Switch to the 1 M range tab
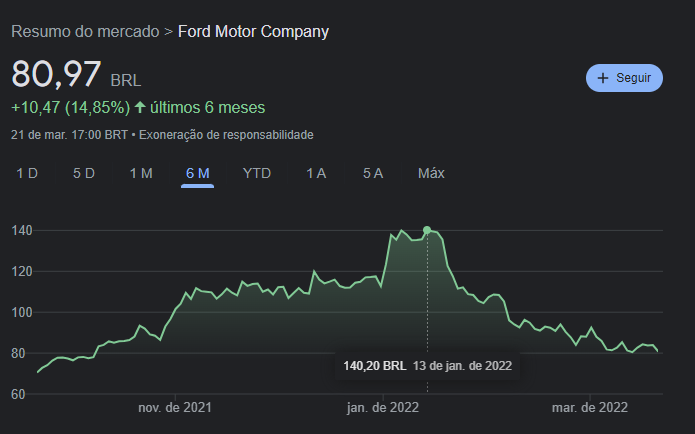Viewport: 695px width, 434px height. (x=141, y=173)
